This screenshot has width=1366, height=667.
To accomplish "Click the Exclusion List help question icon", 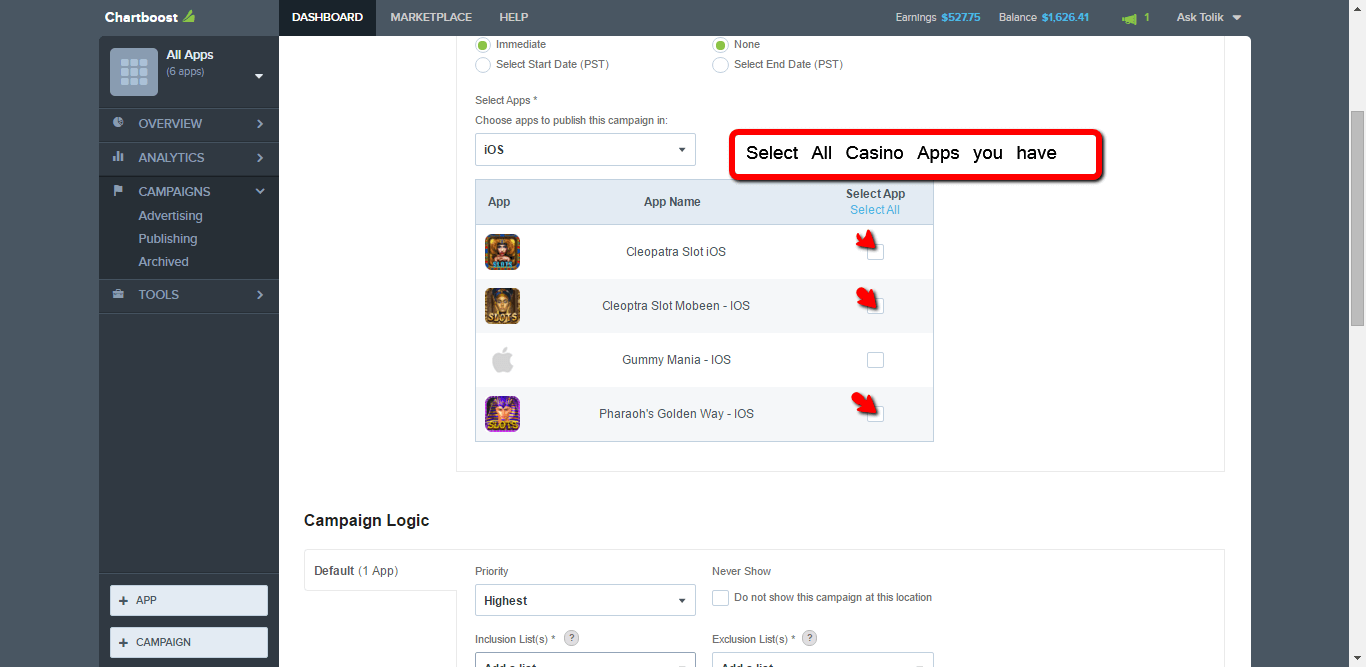I will click(810, 638).
